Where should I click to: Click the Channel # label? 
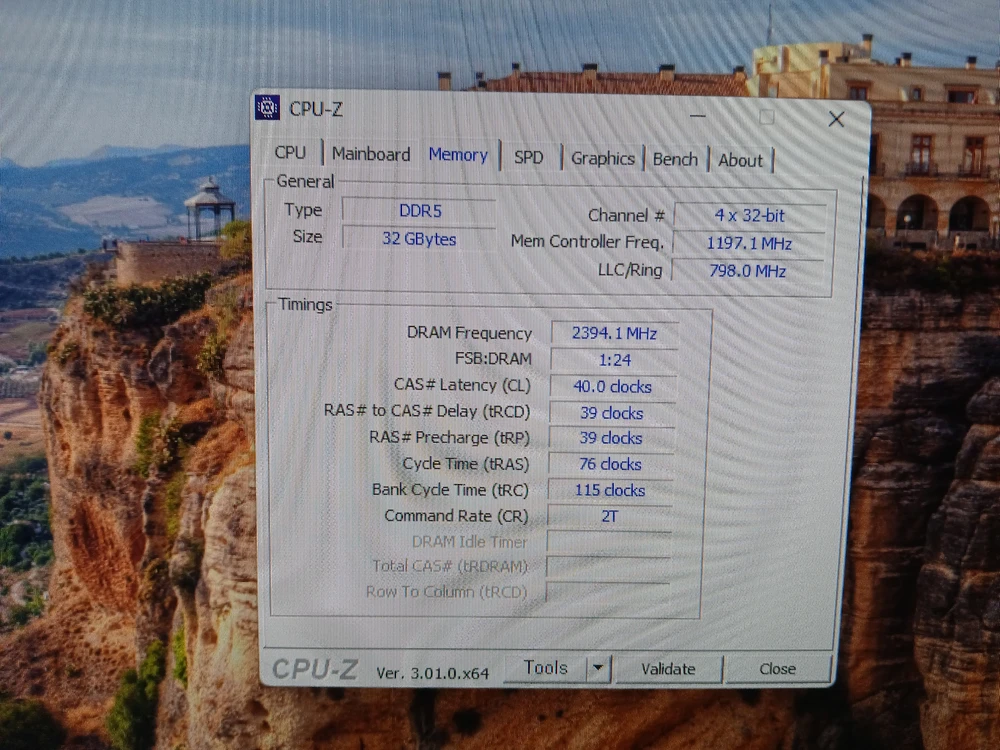pyautogui.click(x=626, y=216)
